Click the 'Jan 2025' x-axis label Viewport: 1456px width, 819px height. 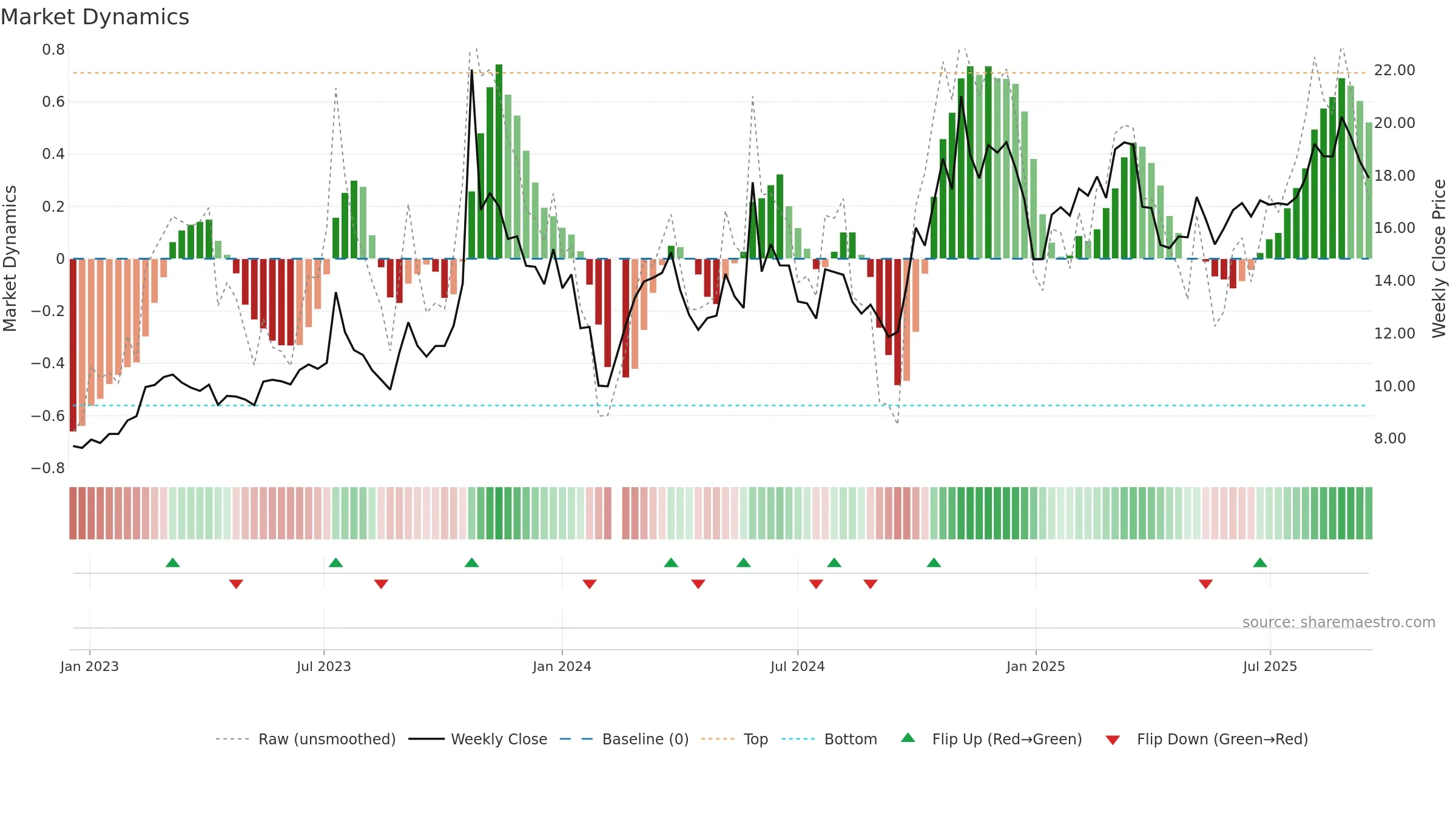coord(1036,666)
